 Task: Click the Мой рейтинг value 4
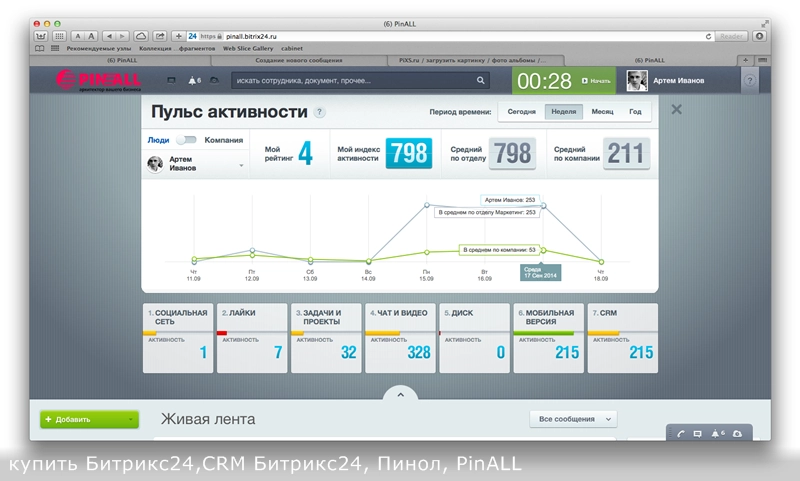(305, 153)
